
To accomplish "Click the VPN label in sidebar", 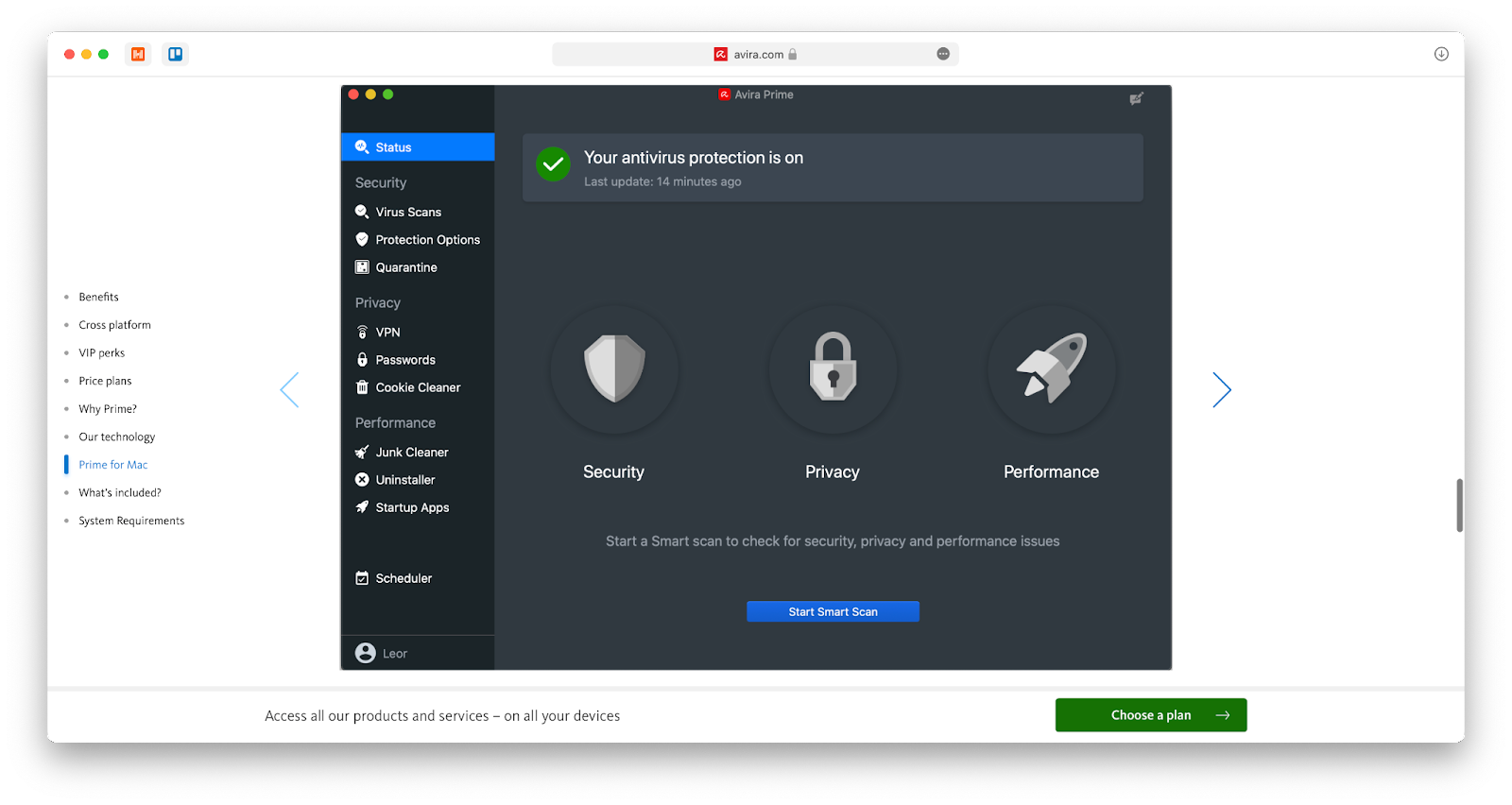I will click(388, 332).
